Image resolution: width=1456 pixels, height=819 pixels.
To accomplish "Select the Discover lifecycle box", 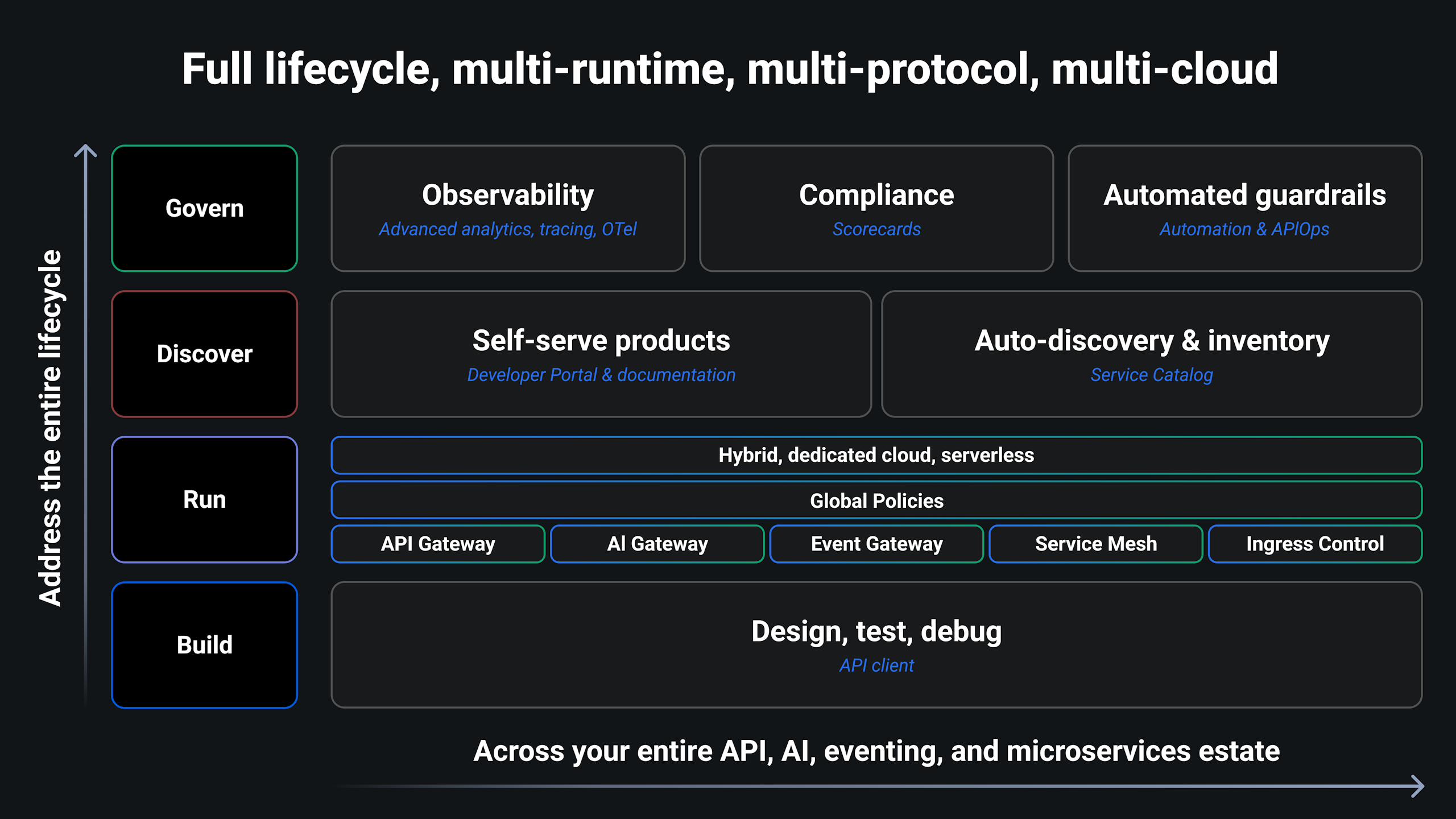I will coord(204,354).
